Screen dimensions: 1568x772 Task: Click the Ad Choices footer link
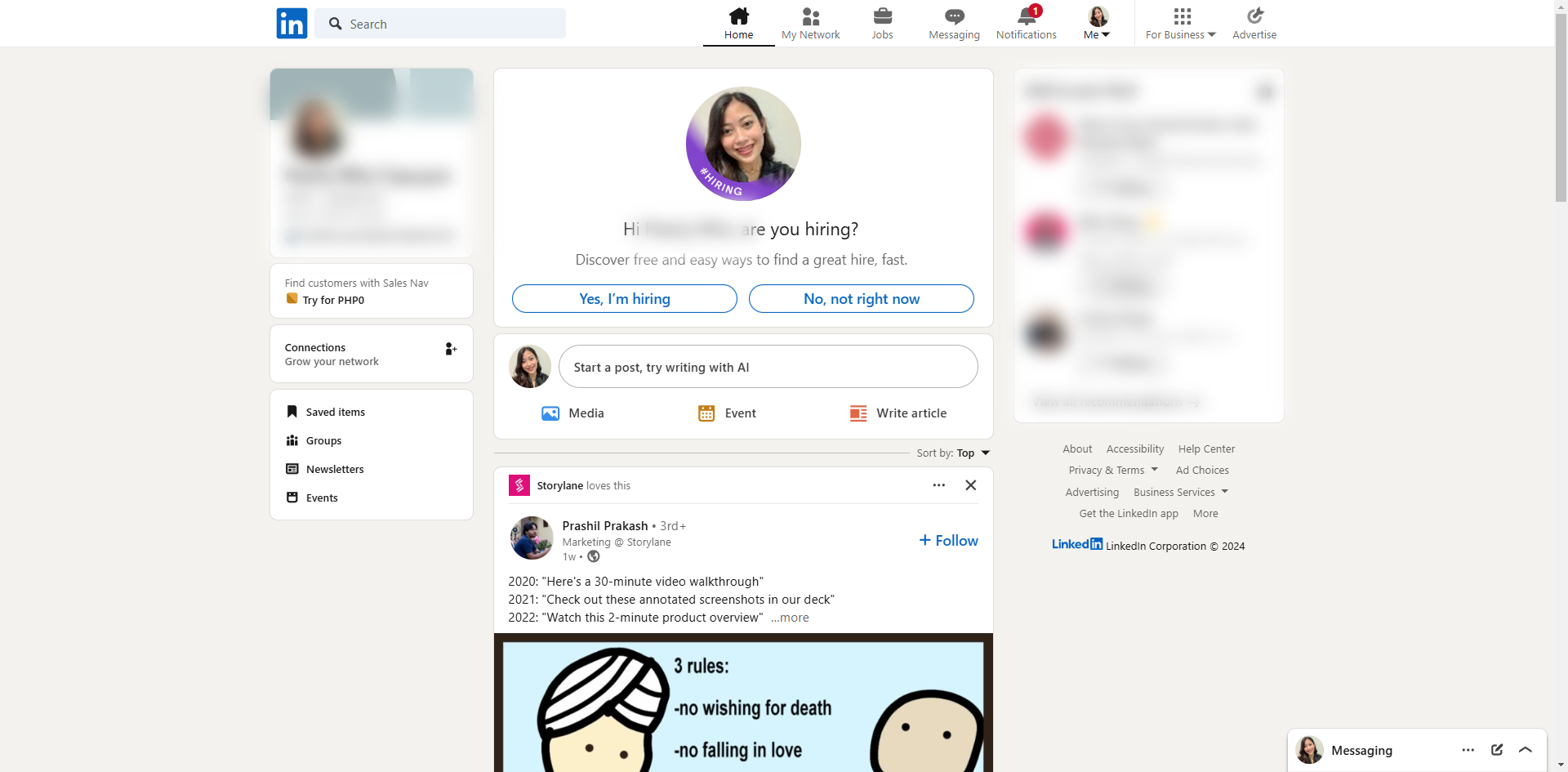1202,471
